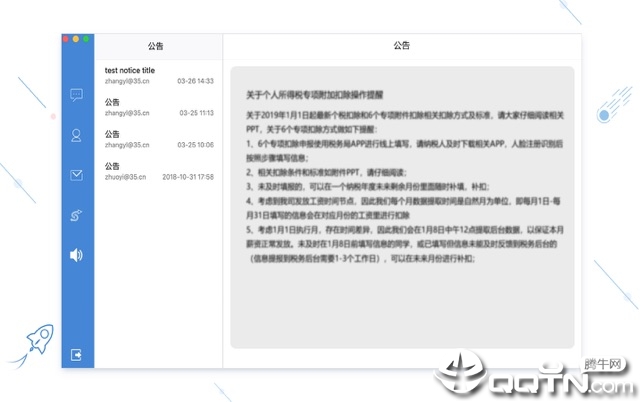
Task: Open the contacts person icon
Action: pyautogui.click(x=76, y=135)
